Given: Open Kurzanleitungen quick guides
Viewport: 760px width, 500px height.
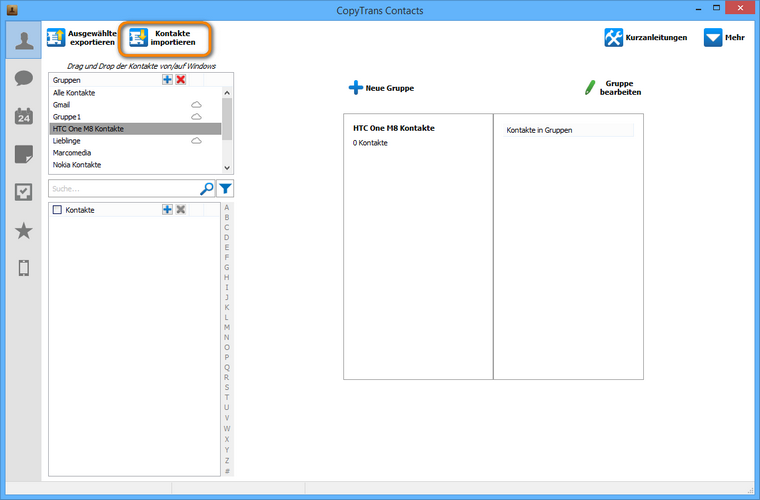Looking at the screenshot, I should tap(646, 37).
